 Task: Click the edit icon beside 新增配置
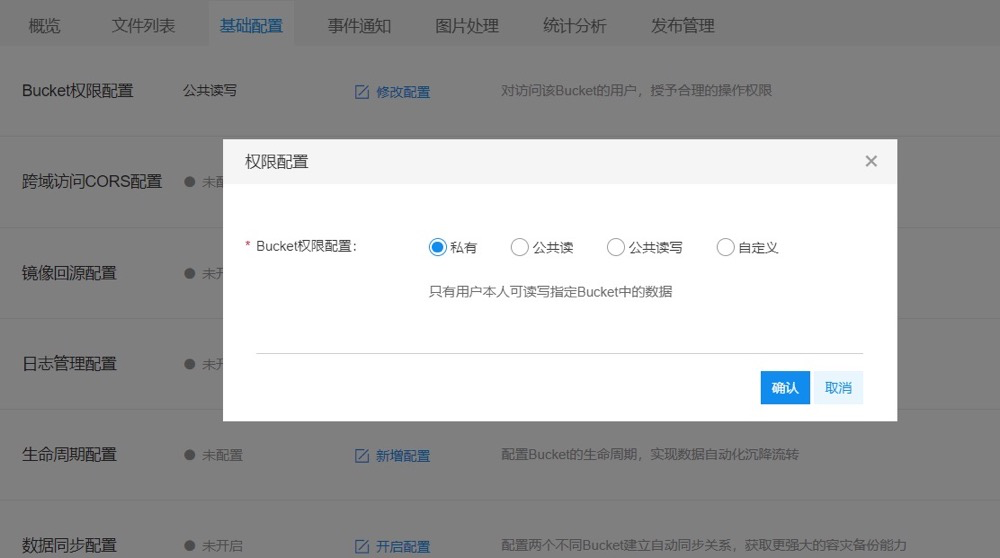[362, 455]
